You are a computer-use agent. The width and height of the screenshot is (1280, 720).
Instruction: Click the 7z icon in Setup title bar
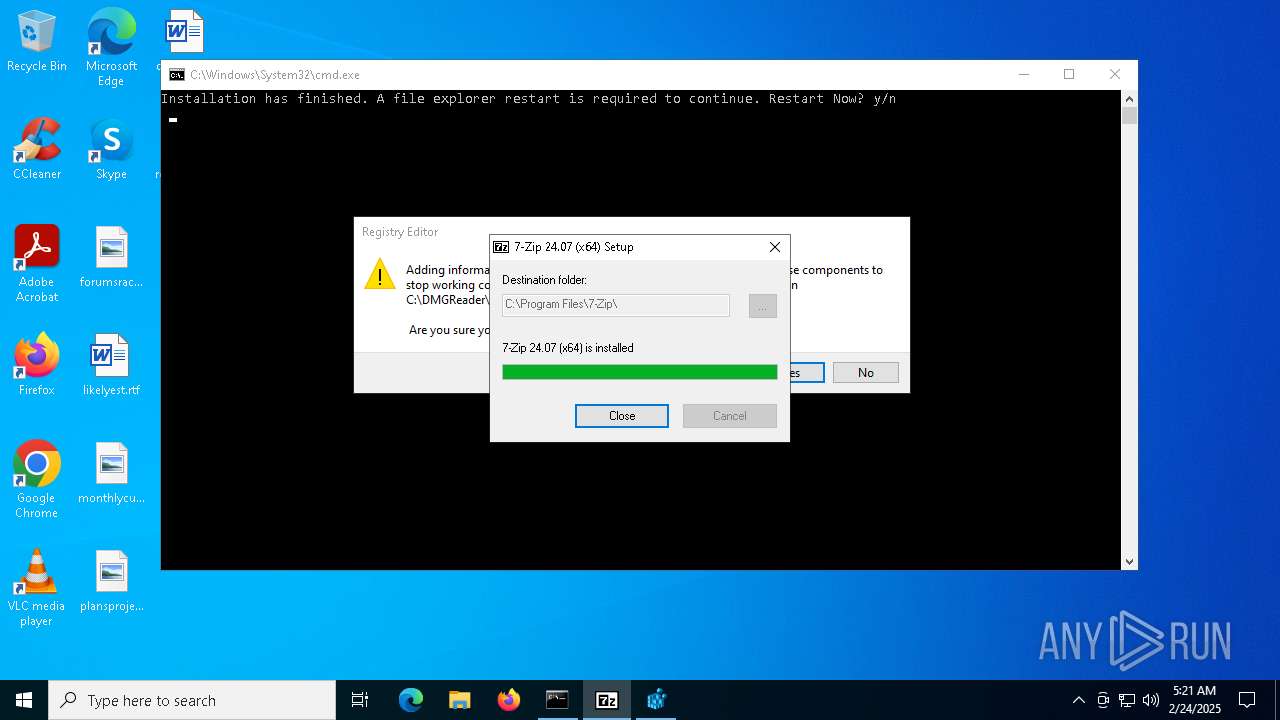(502, 247)
